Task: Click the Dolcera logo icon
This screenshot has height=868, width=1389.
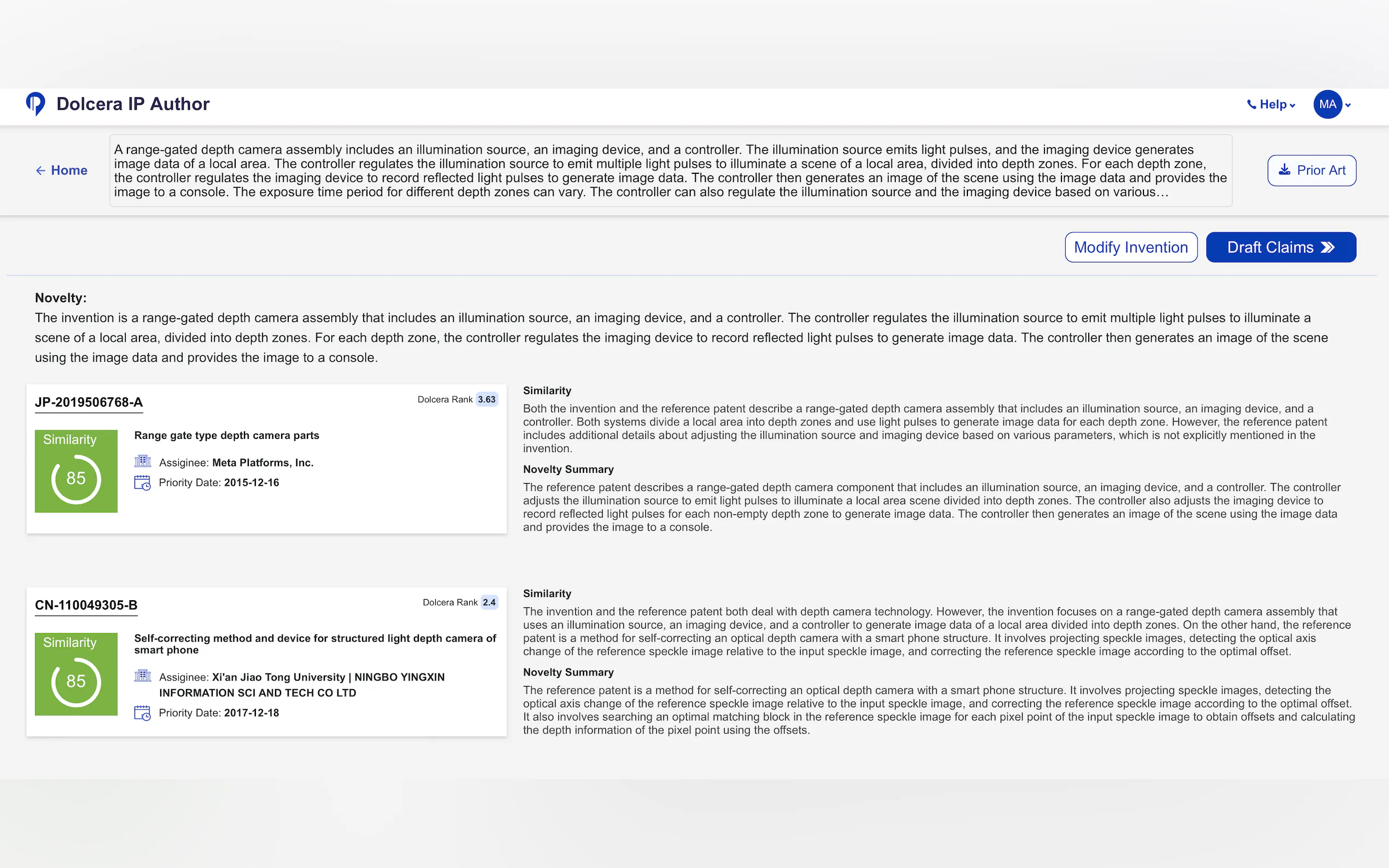Action: (35, 104)
